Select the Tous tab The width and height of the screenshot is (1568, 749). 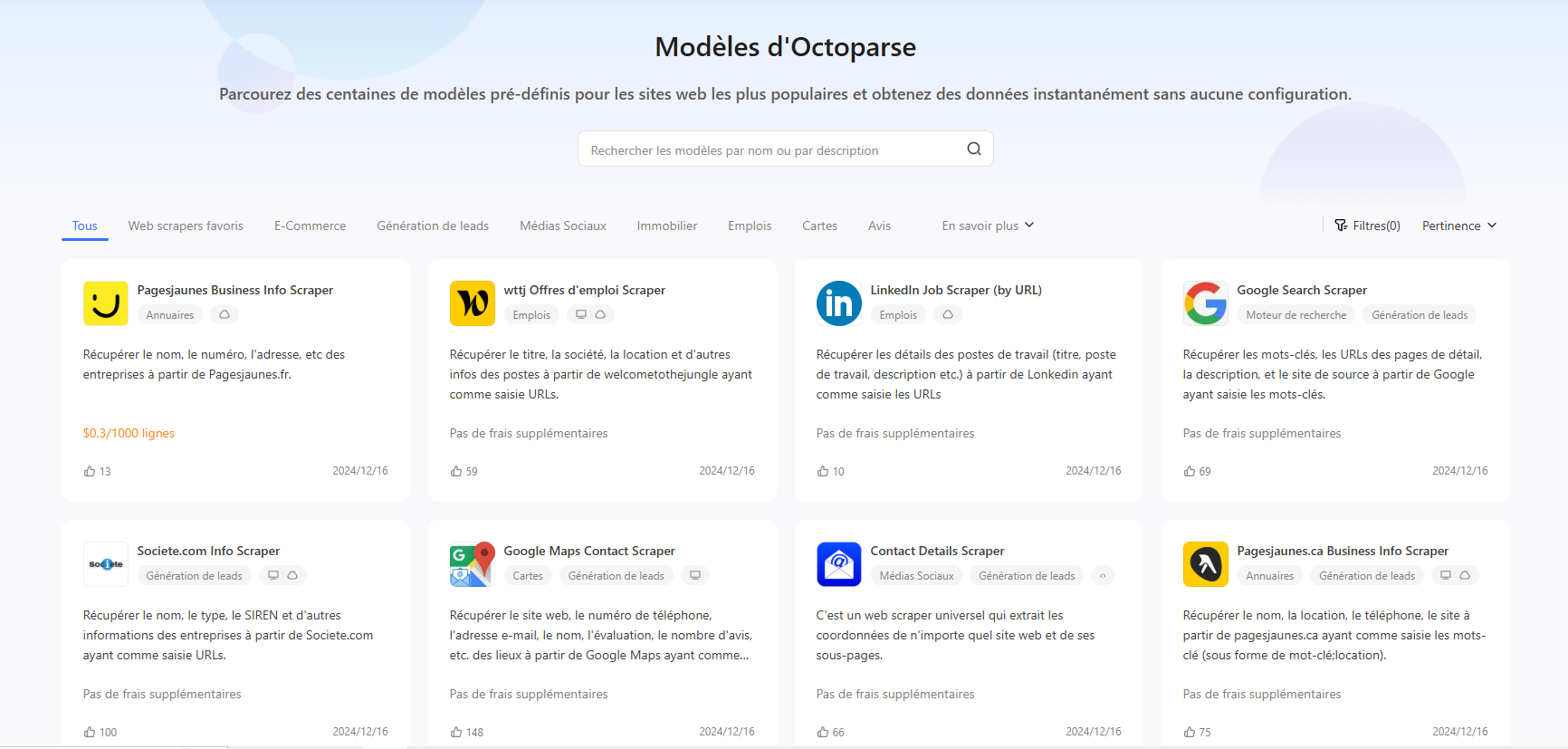pyautogui.click(x=85, y=226)
